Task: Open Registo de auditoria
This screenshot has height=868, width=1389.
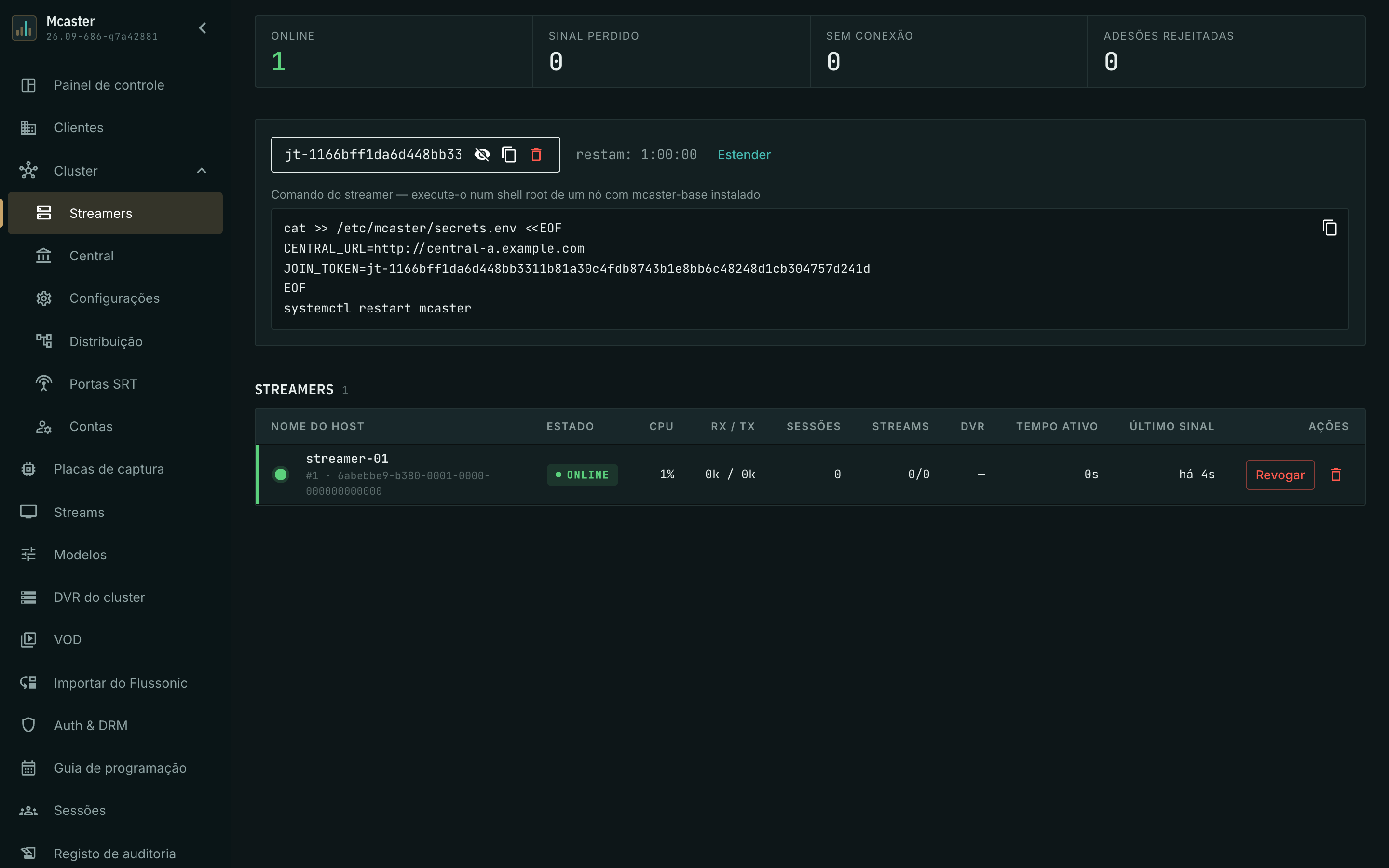Action: 115,853
